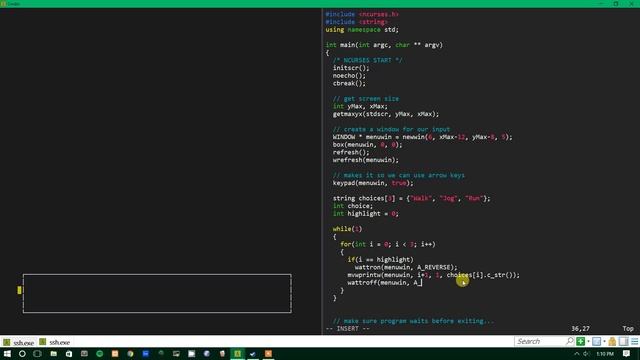Image resolution: width=640 pixels, height=360 pixels.
Task: Click the 'wattron(menuwin, A_REVERSE);' line
Action: (x=406, y=267)
